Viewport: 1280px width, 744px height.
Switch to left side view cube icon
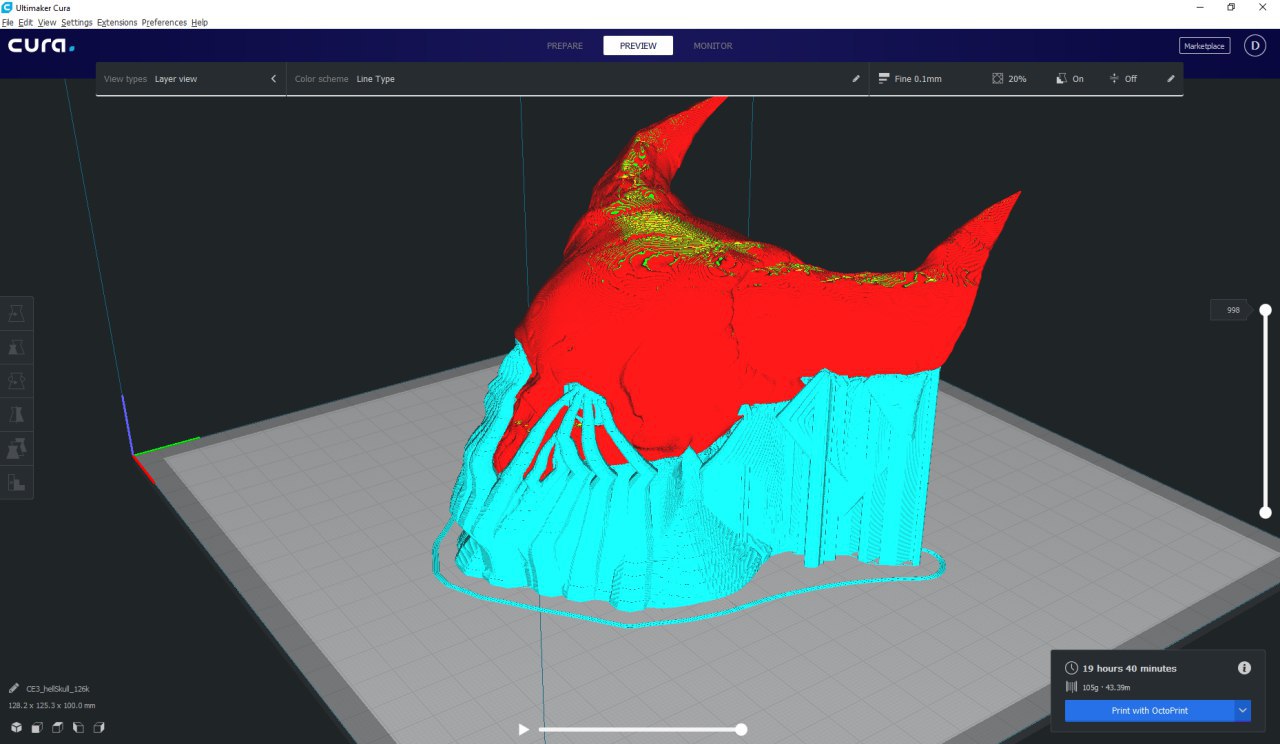click(x=78, y=728)
